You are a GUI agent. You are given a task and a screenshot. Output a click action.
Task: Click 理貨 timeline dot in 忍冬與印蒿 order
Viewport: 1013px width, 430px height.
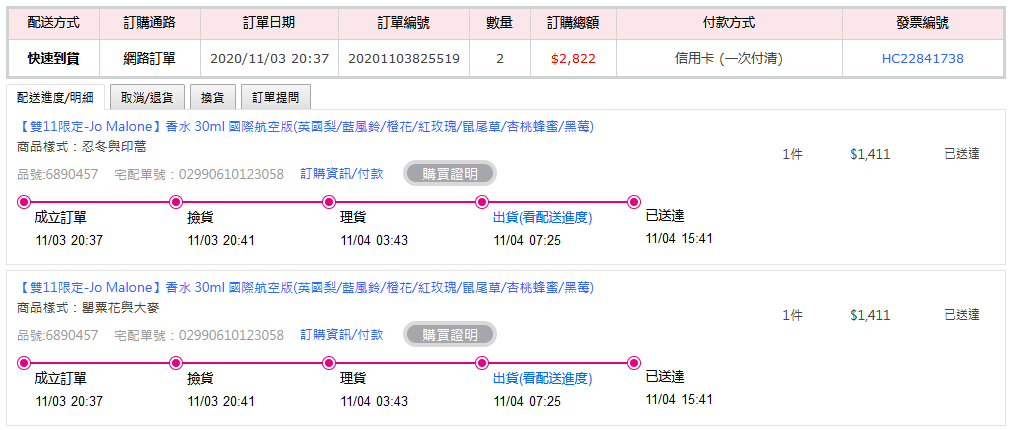point(329,202)
